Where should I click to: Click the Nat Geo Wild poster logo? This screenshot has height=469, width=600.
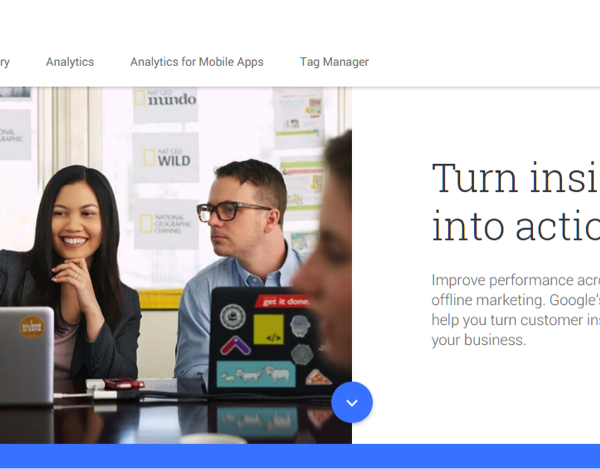pos(166,158)
